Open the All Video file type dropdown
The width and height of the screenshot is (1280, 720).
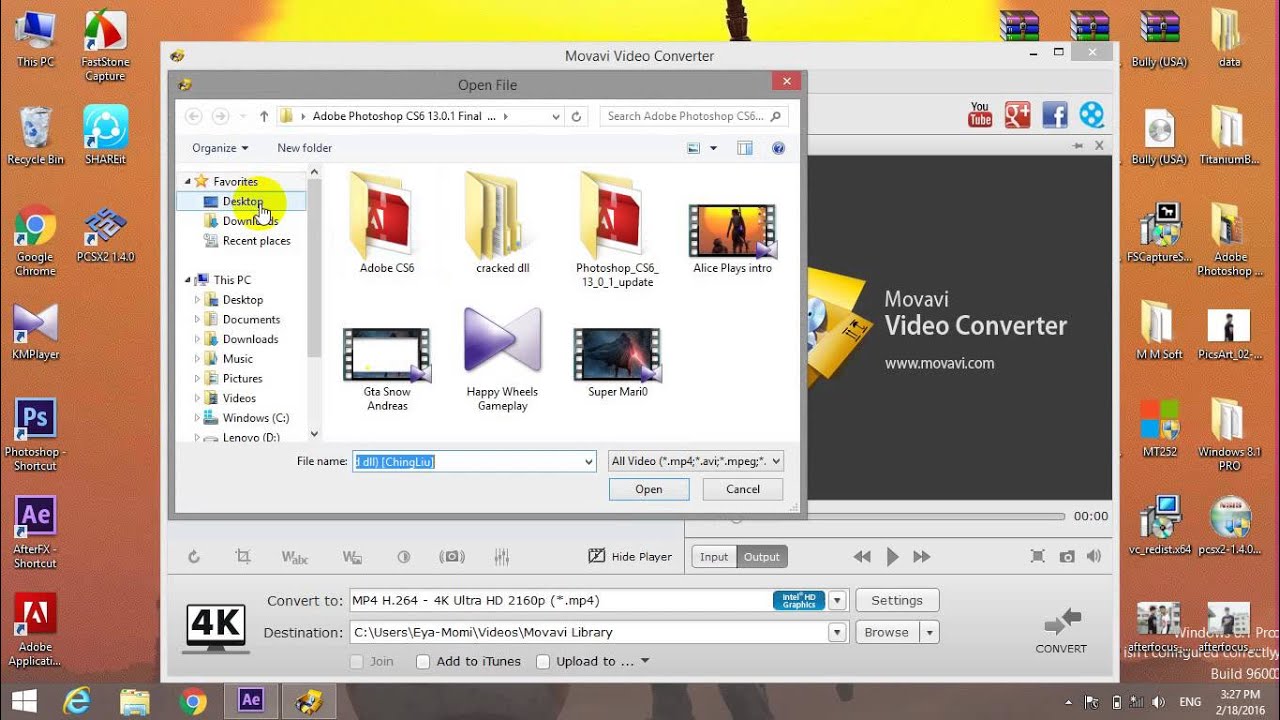coord(696,461)
